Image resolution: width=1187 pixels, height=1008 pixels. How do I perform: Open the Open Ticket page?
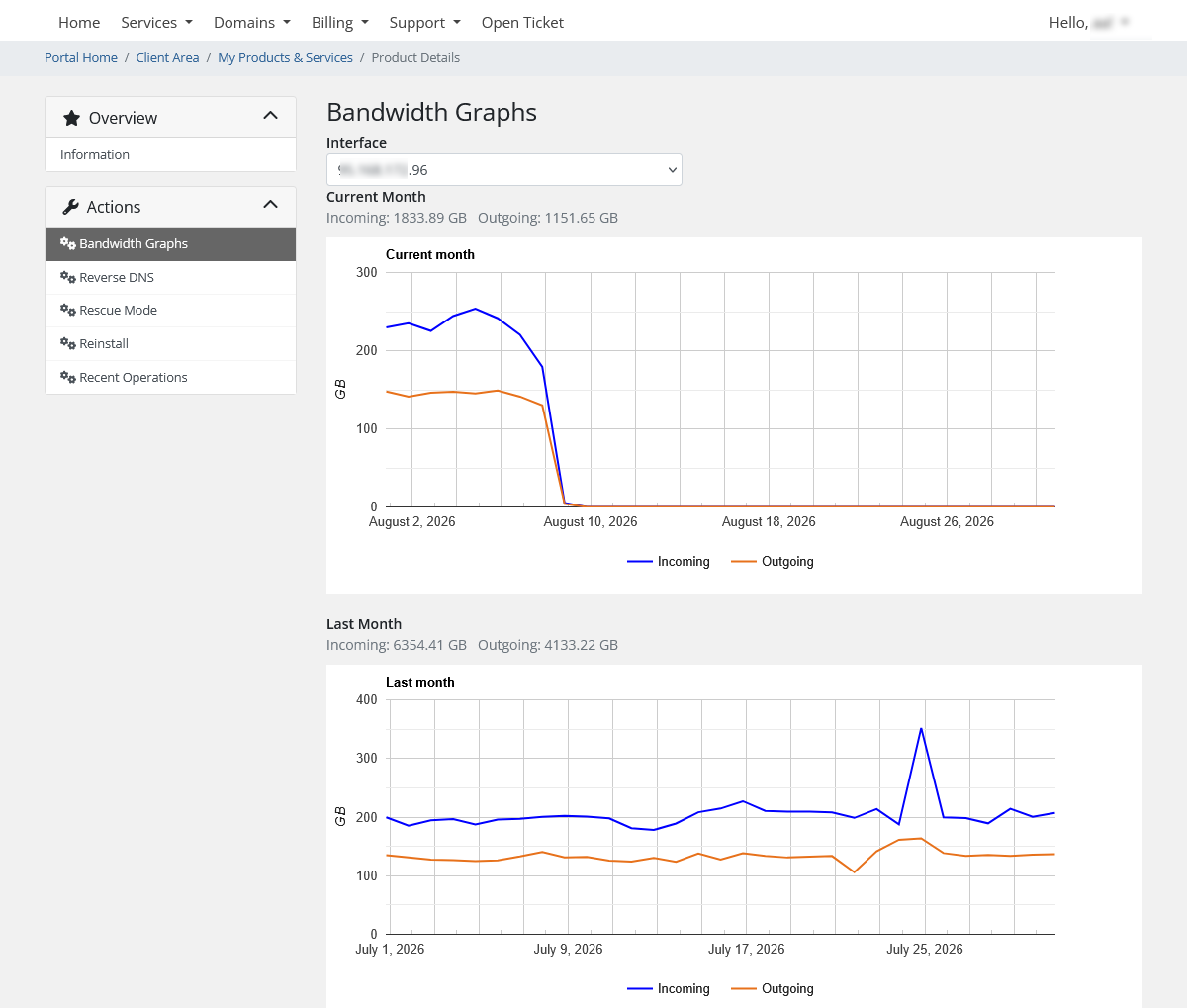pyautogui.click(x=522, y=22)
